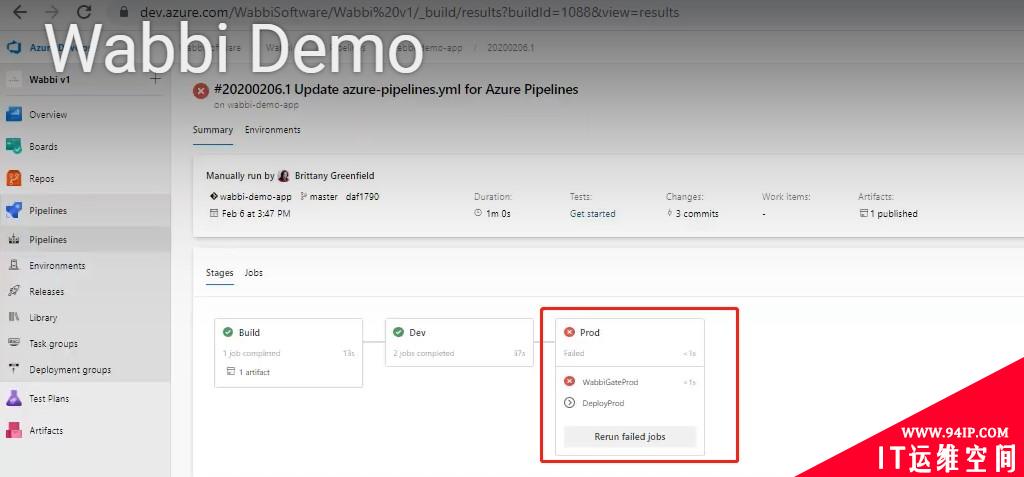The width and height of the screenshot is (1024, 477).
Task: Open Overview from the sidebar
Action: [48, 115]
